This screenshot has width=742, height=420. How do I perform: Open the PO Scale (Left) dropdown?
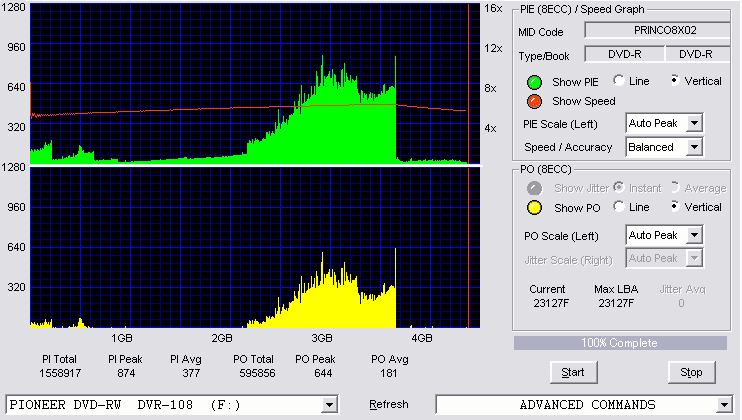[694, 235]
